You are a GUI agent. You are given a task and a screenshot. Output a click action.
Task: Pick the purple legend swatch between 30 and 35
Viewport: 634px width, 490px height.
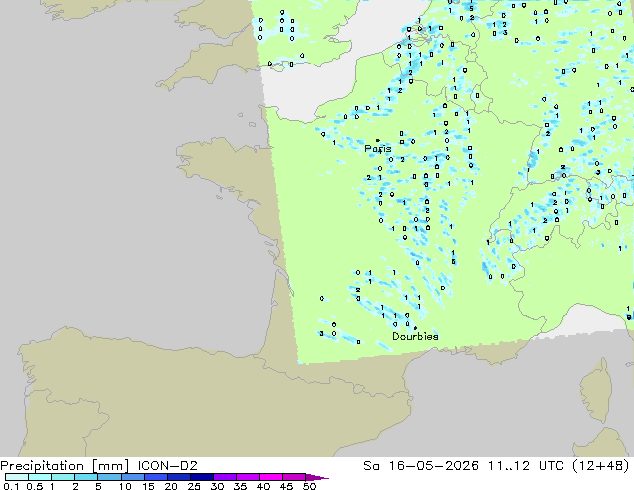click(225, 477)
